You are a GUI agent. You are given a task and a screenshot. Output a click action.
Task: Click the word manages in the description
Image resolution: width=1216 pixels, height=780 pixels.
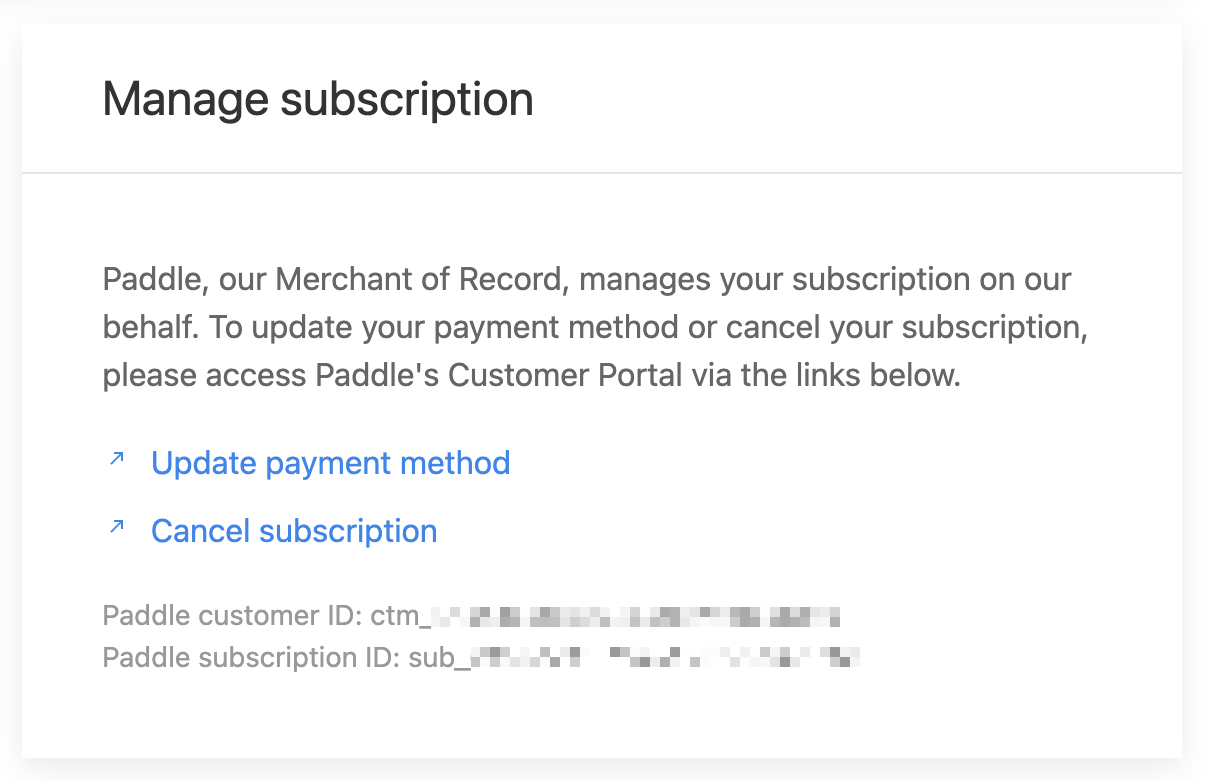click(x=646, y=280)
